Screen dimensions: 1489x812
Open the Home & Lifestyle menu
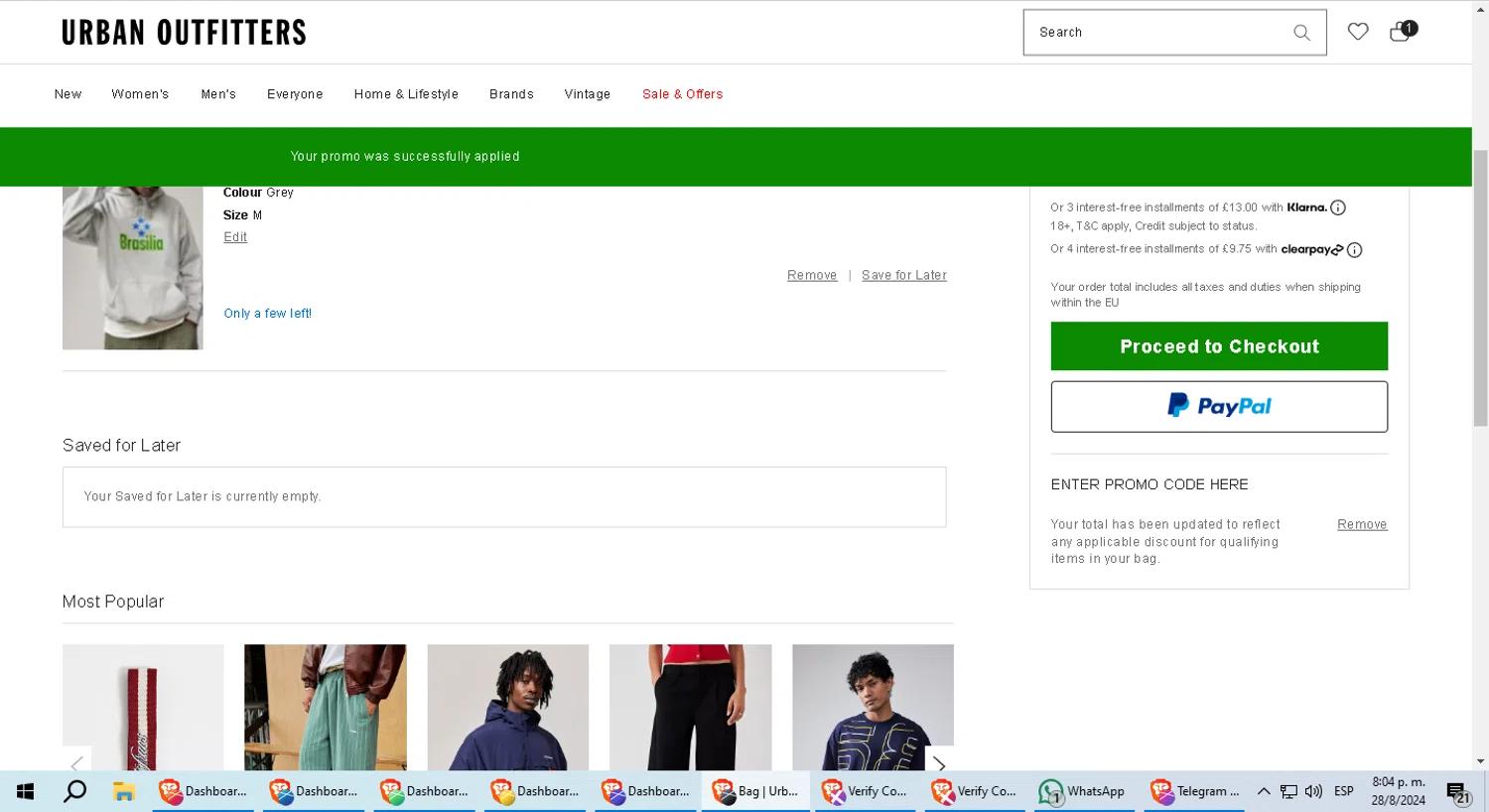click(406, 94)
